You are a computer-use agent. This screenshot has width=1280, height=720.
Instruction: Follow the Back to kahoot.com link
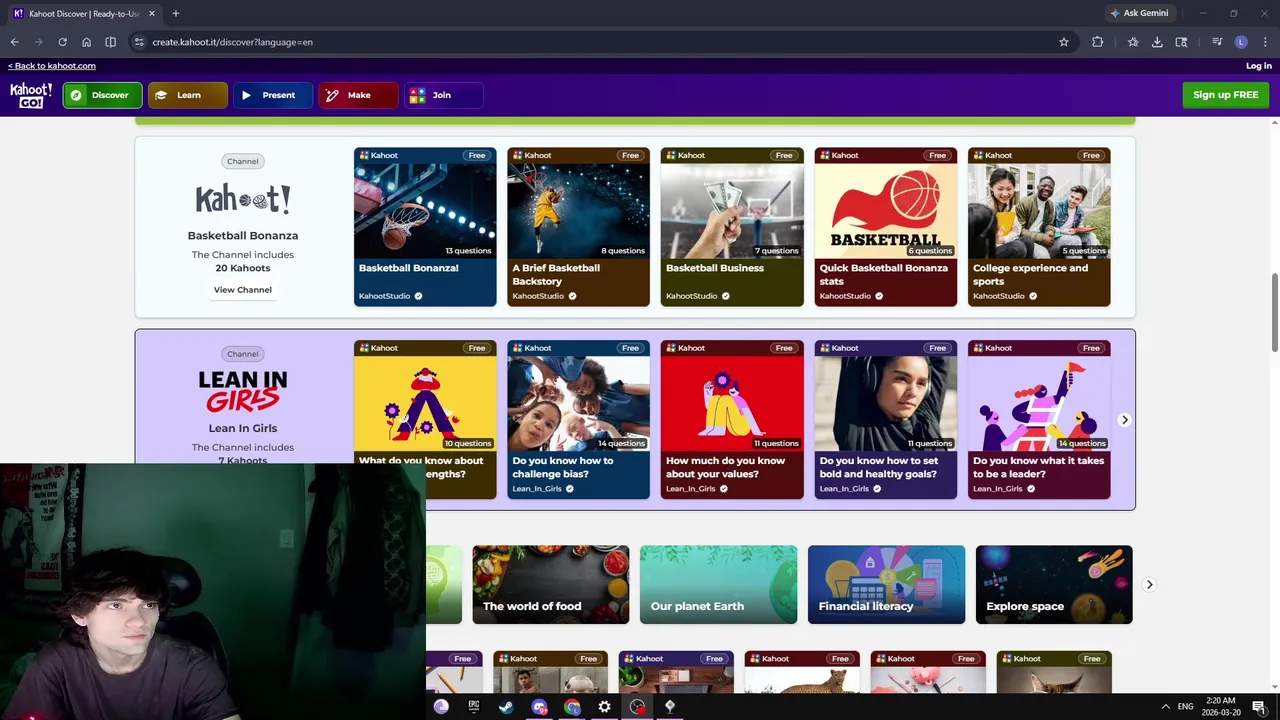coord(52,66)
